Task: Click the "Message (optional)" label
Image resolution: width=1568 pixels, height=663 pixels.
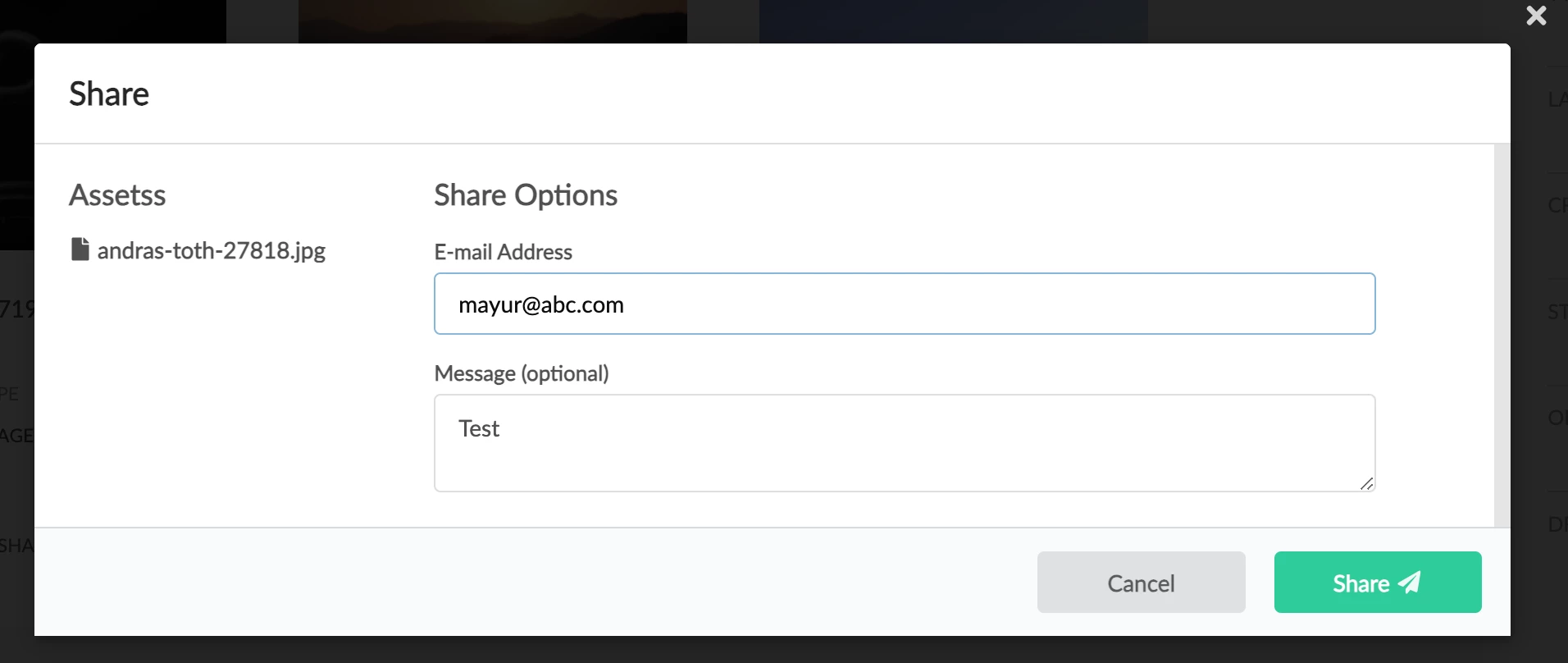Action: point(521,373)
